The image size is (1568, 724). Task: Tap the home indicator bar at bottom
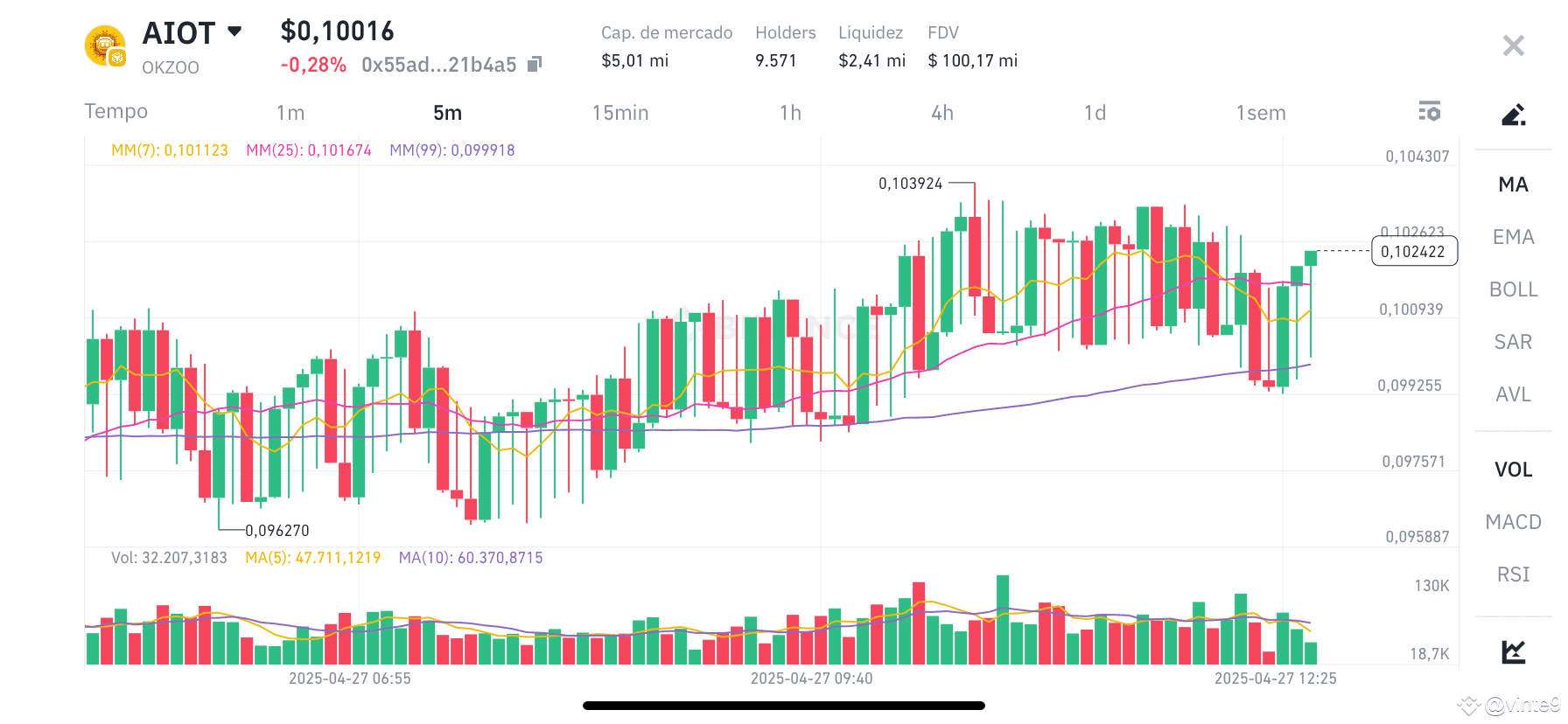tap(784, 706)
